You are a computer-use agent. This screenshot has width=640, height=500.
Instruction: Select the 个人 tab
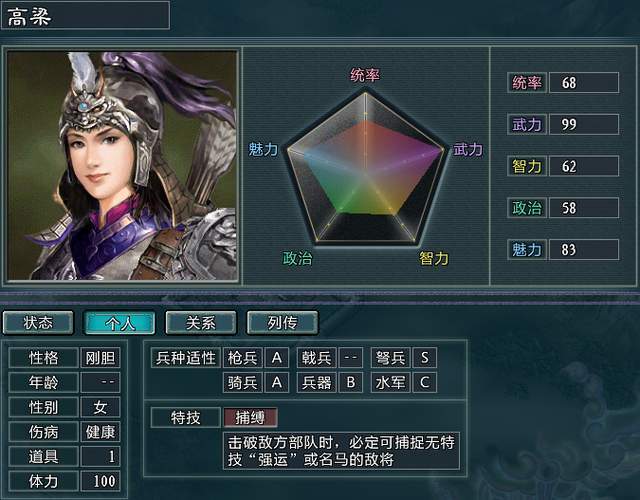click(x=119, y=322)
